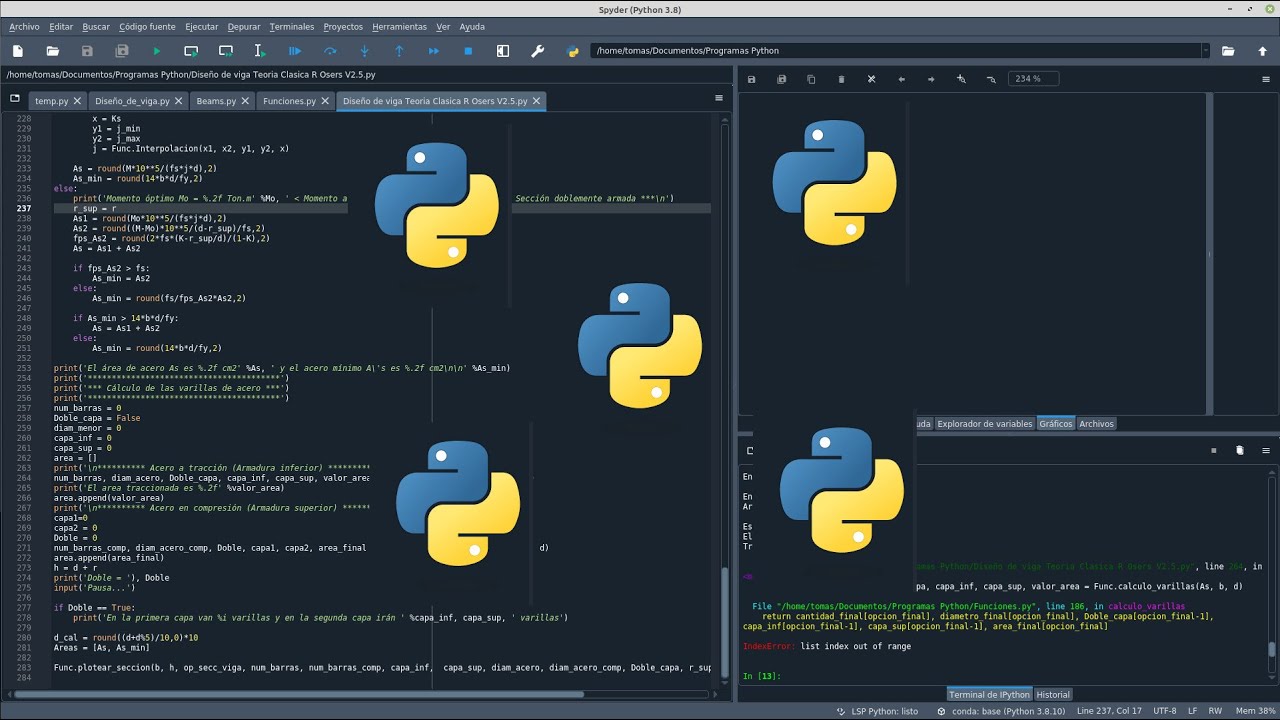Step over the current line in debugger
The width and height of the screenshot is (1280, 720).
pos(330,51)
